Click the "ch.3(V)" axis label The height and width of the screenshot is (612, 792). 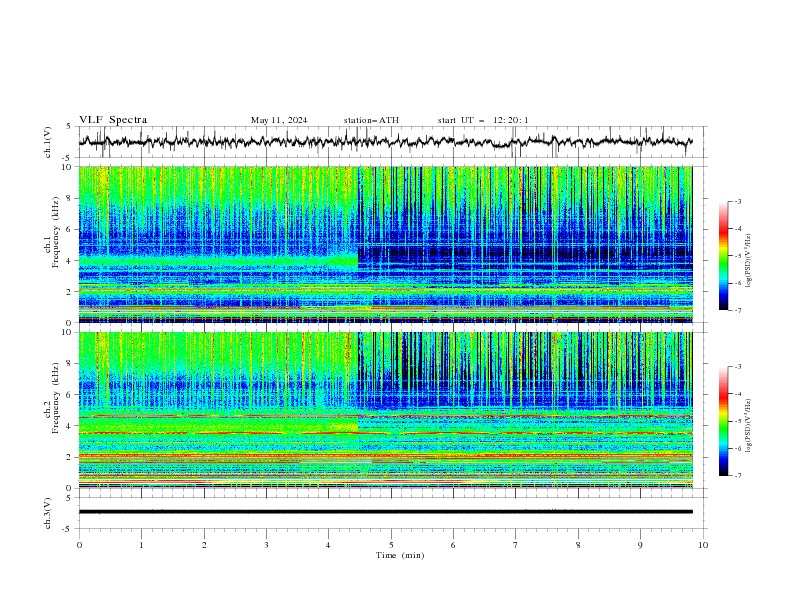click(x=47, y=513)
